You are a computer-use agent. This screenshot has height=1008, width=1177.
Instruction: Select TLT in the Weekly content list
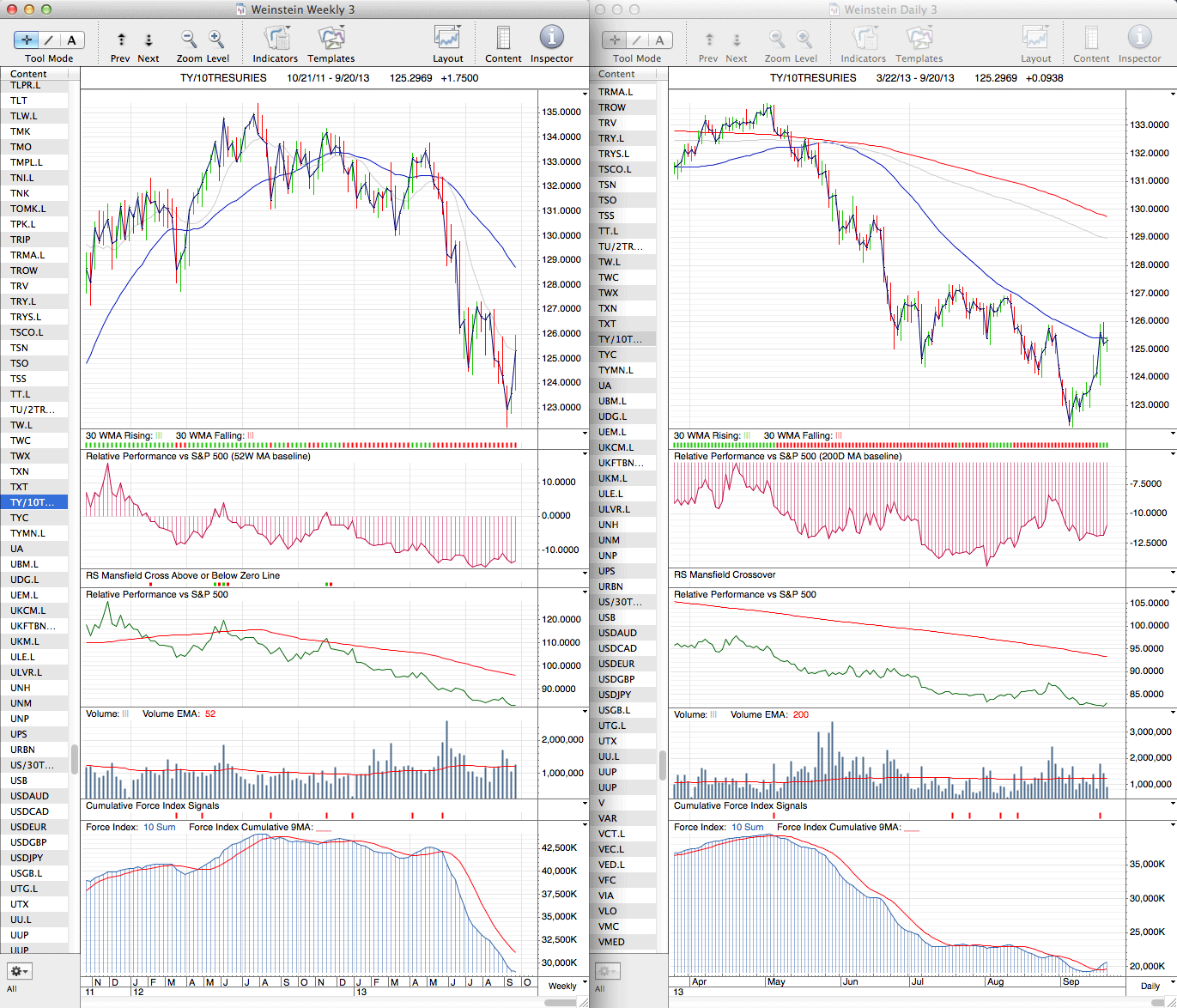(x=19, y=100)
